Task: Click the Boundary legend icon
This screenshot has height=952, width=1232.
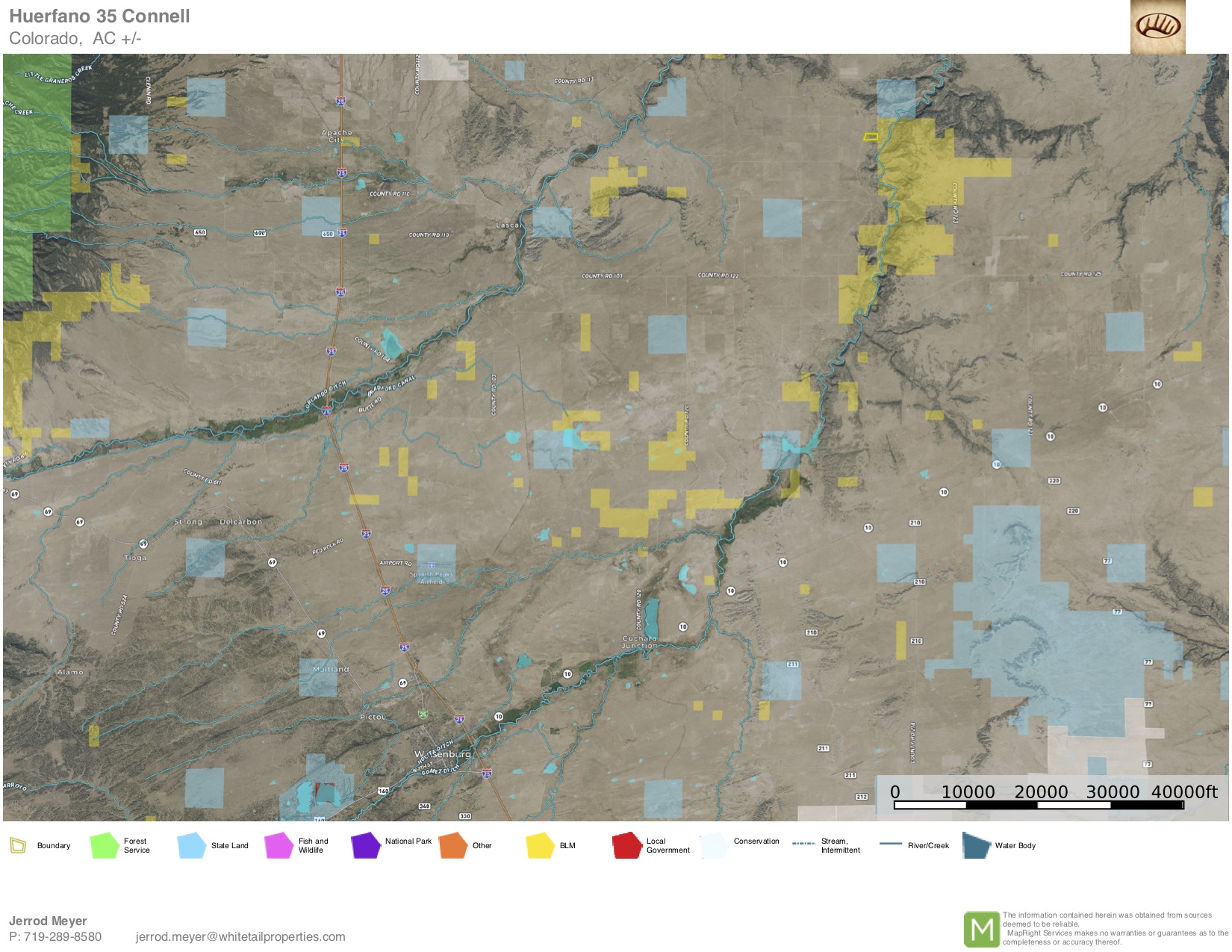Action: pos(18,845)
